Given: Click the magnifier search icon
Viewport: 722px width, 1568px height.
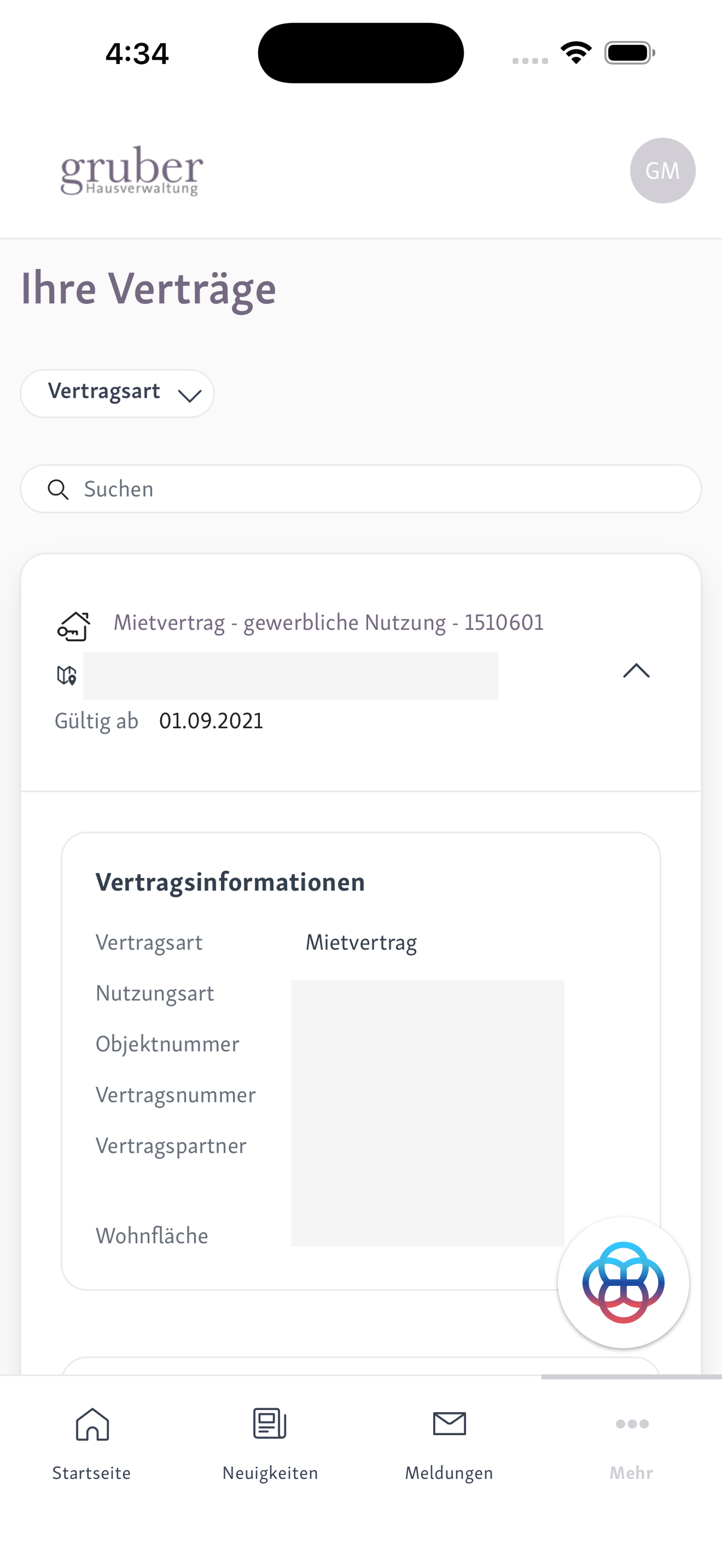Looking at the screenshot, I should tap(58, 489).
